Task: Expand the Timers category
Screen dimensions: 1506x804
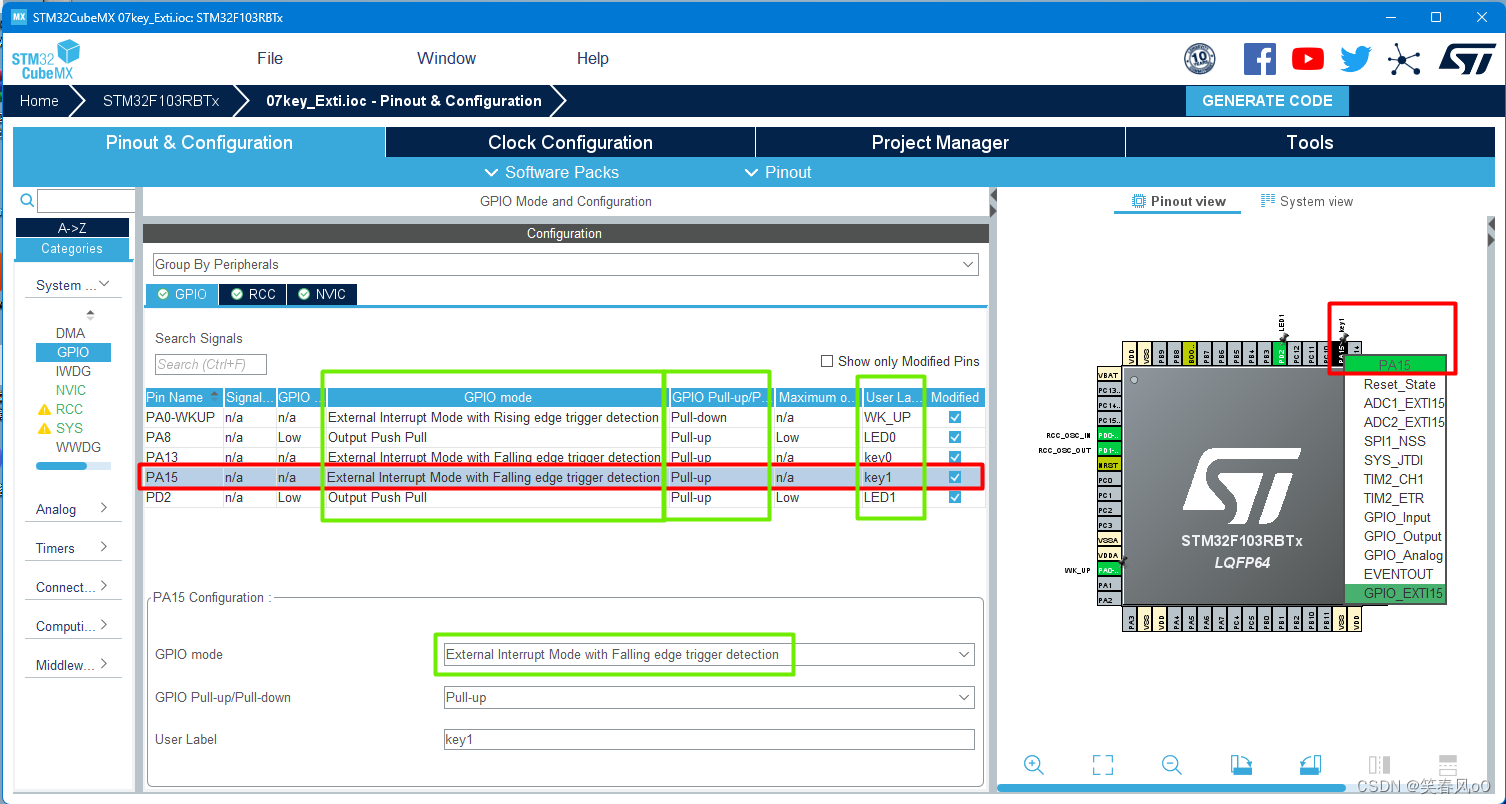Action: (x=73, y=548)
